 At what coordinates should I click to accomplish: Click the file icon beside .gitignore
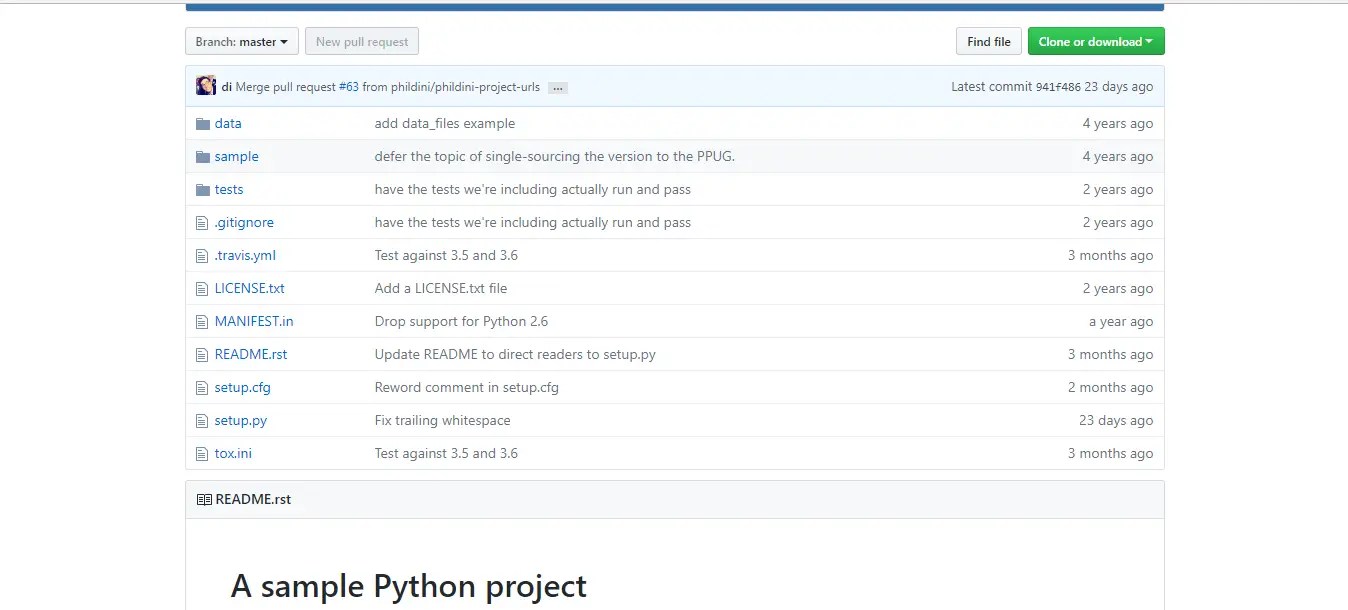(x=202, y=222)
